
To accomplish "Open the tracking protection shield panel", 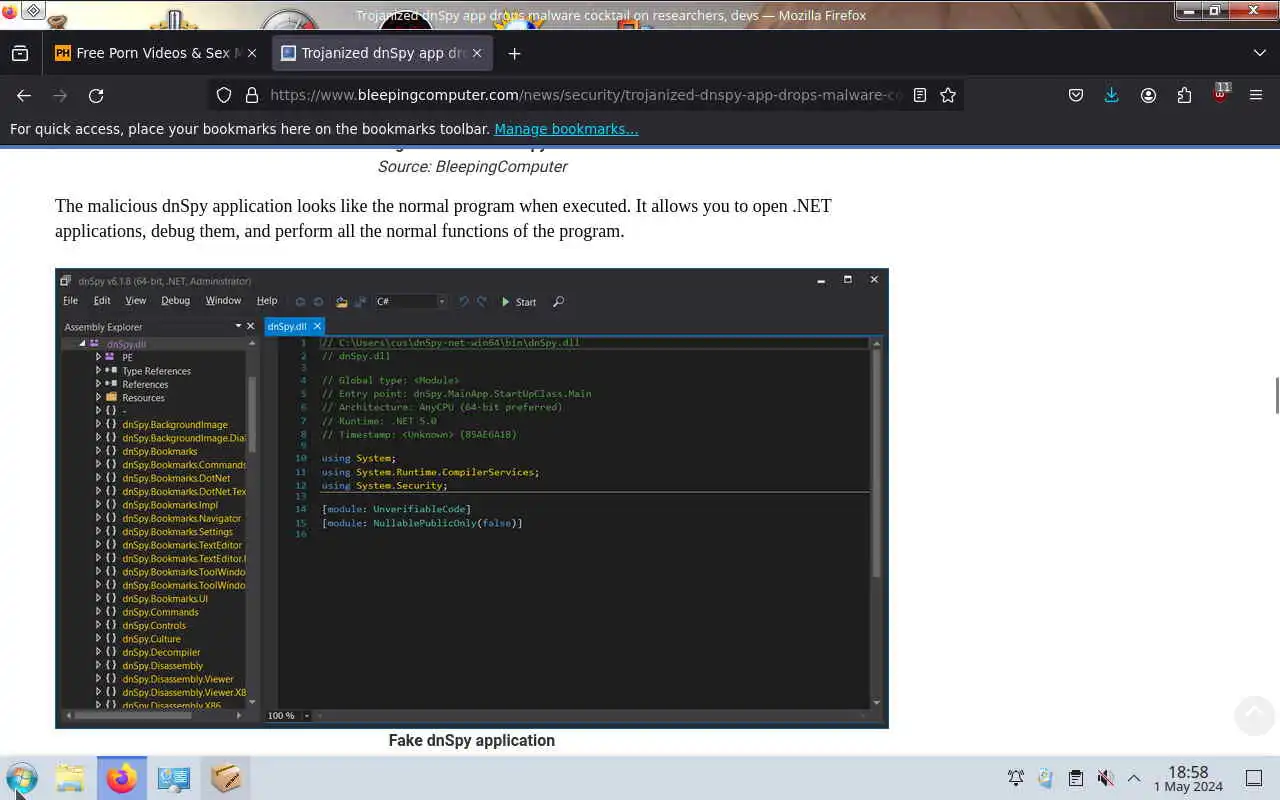I will tap(224, 95).
